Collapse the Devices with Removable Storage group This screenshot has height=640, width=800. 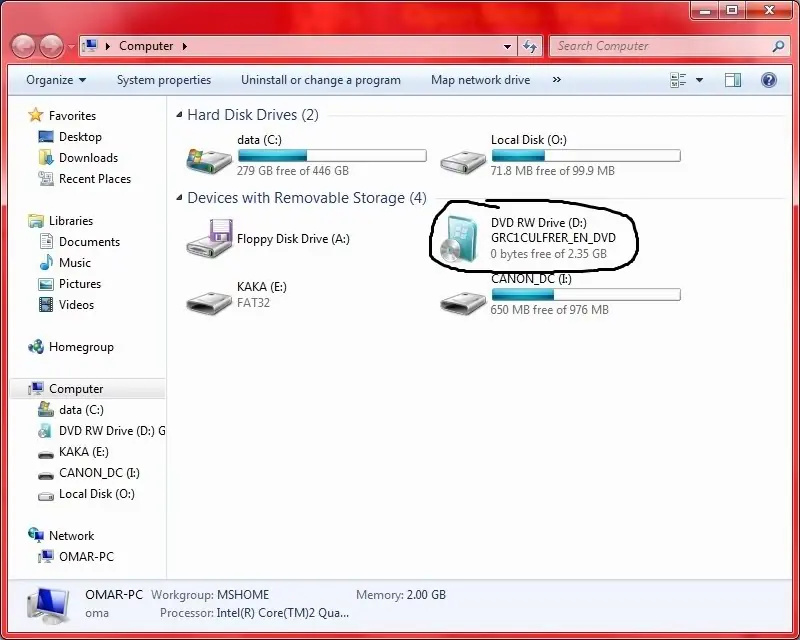pos(178,198)
